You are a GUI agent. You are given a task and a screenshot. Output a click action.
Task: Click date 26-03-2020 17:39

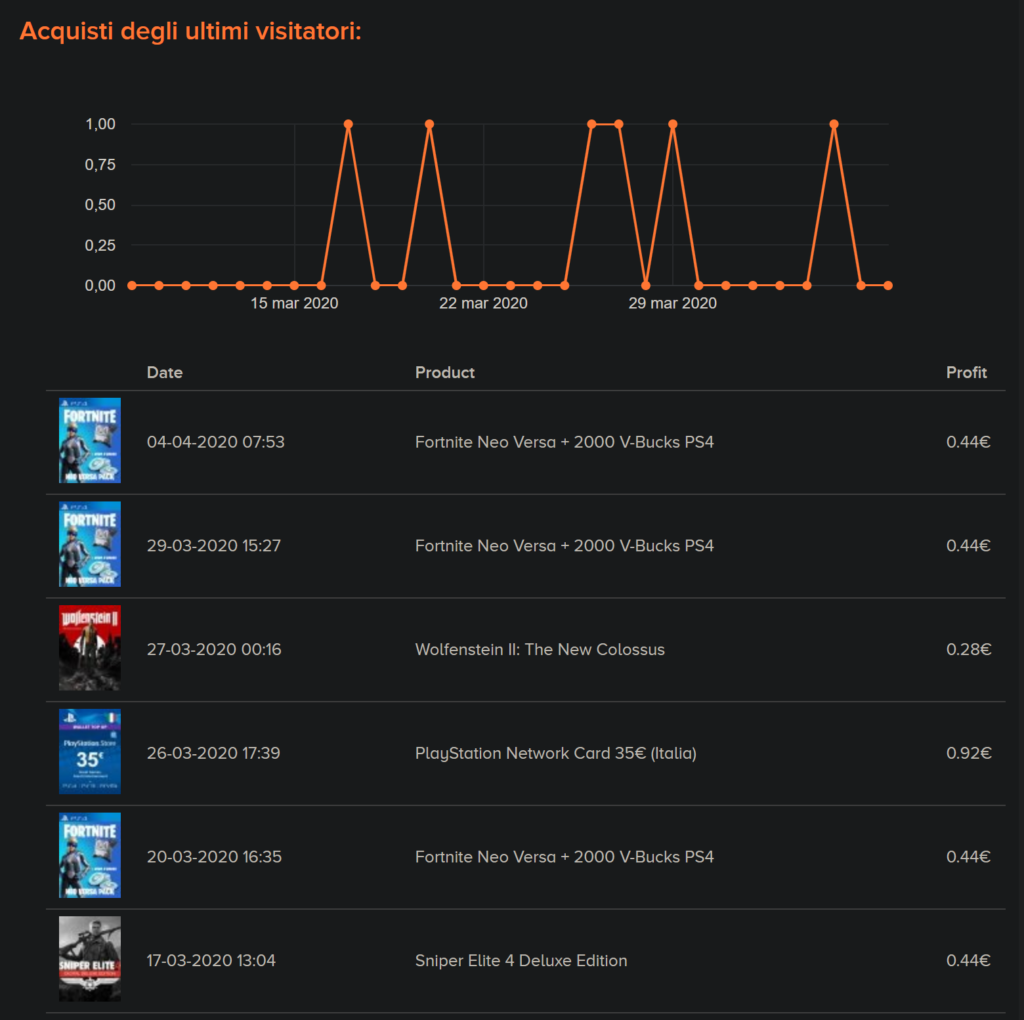pos(213,754)
